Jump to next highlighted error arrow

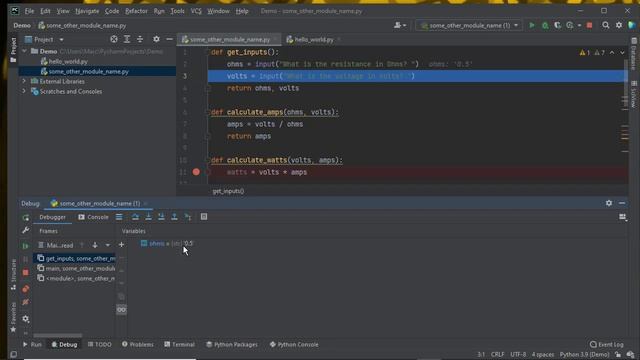click(x=622, y=53)
